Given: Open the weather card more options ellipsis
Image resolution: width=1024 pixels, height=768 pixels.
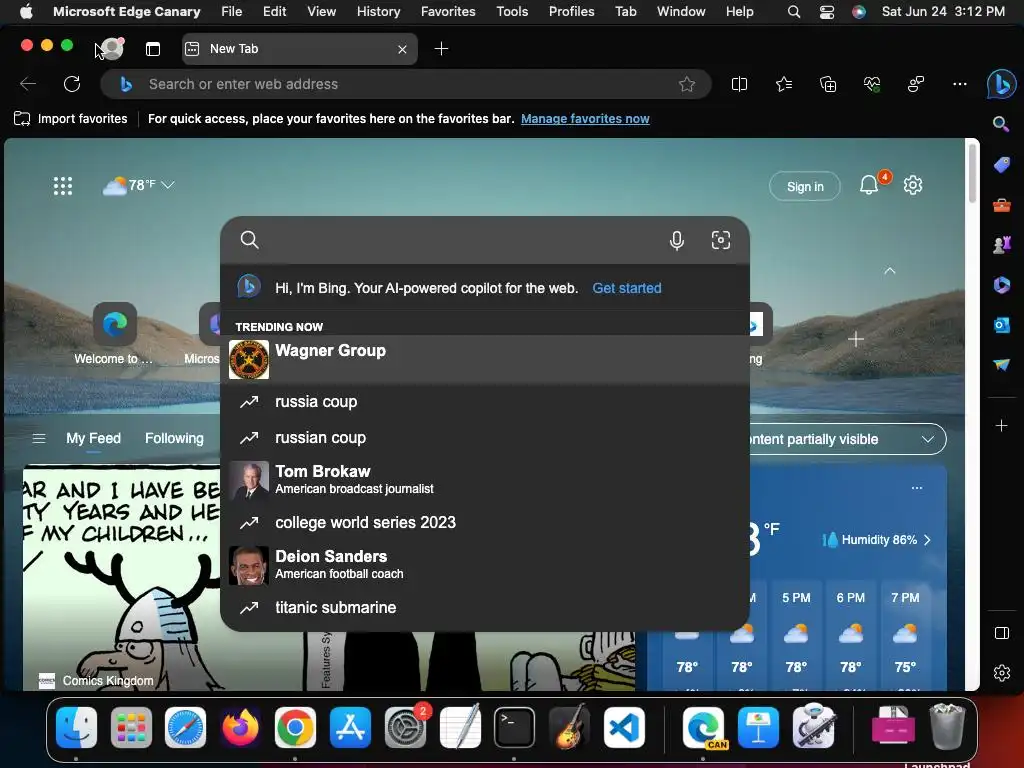Looking at the screenshot, I should click(917, 488).
